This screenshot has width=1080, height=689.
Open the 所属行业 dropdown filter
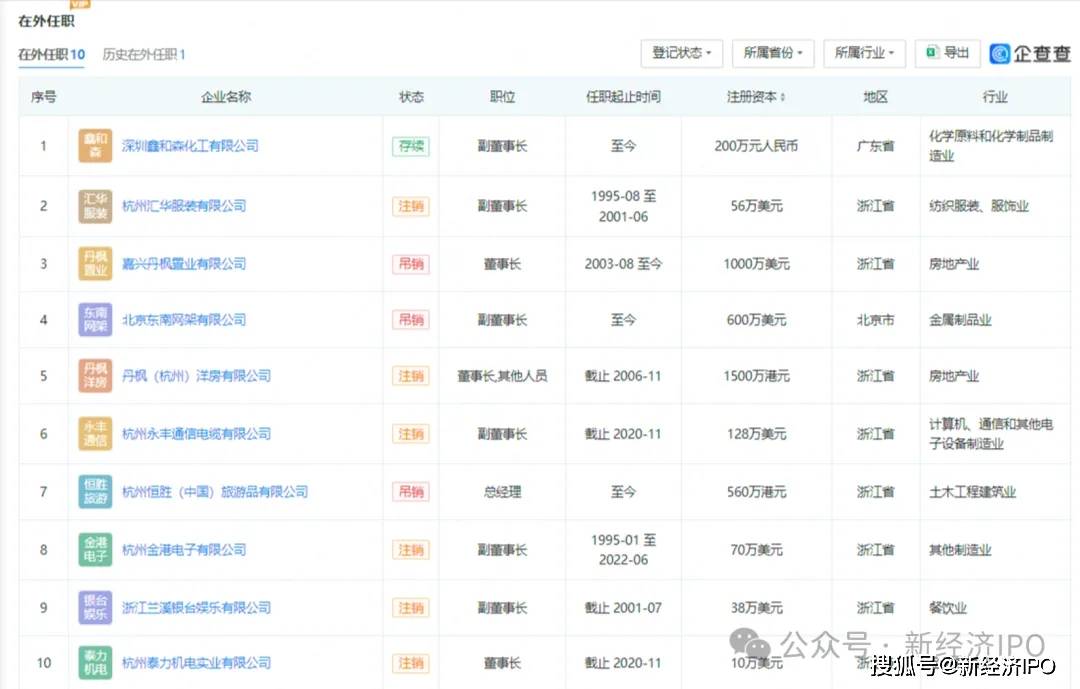(x=865, y=53)
